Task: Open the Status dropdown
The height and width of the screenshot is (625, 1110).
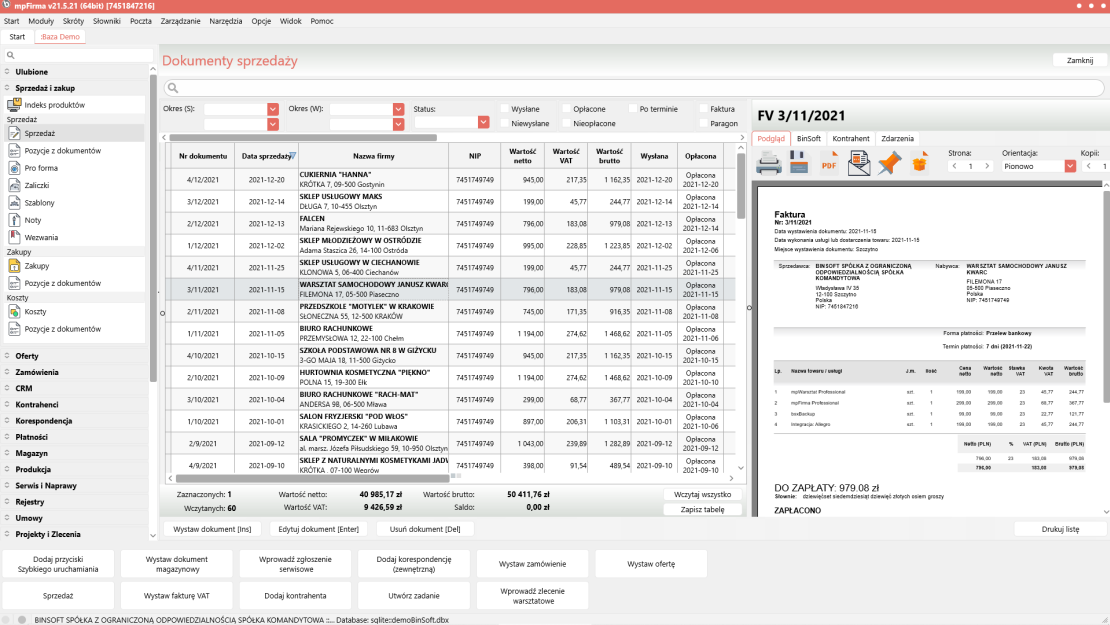Action: [484, 122]
